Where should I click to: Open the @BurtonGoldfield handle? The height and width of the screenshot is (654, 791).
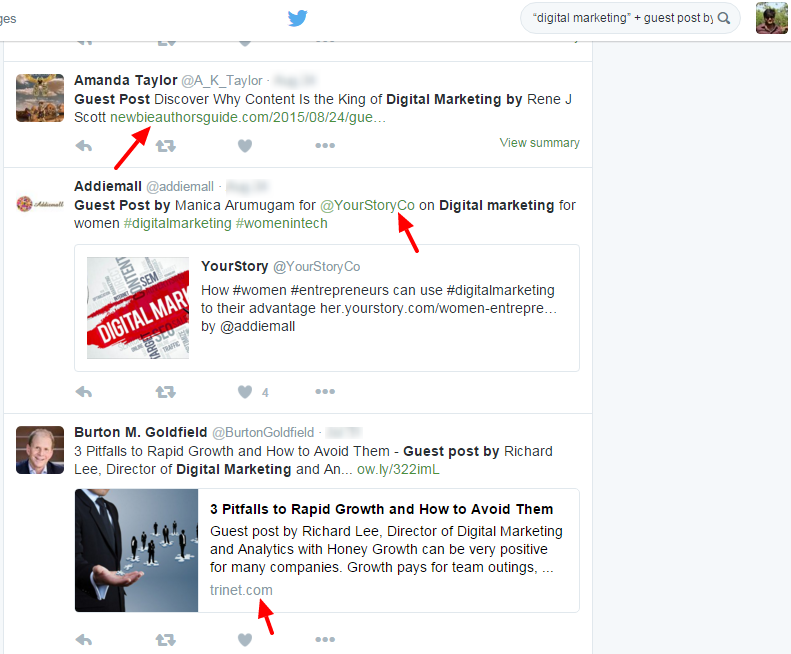[x=263, y=432]
